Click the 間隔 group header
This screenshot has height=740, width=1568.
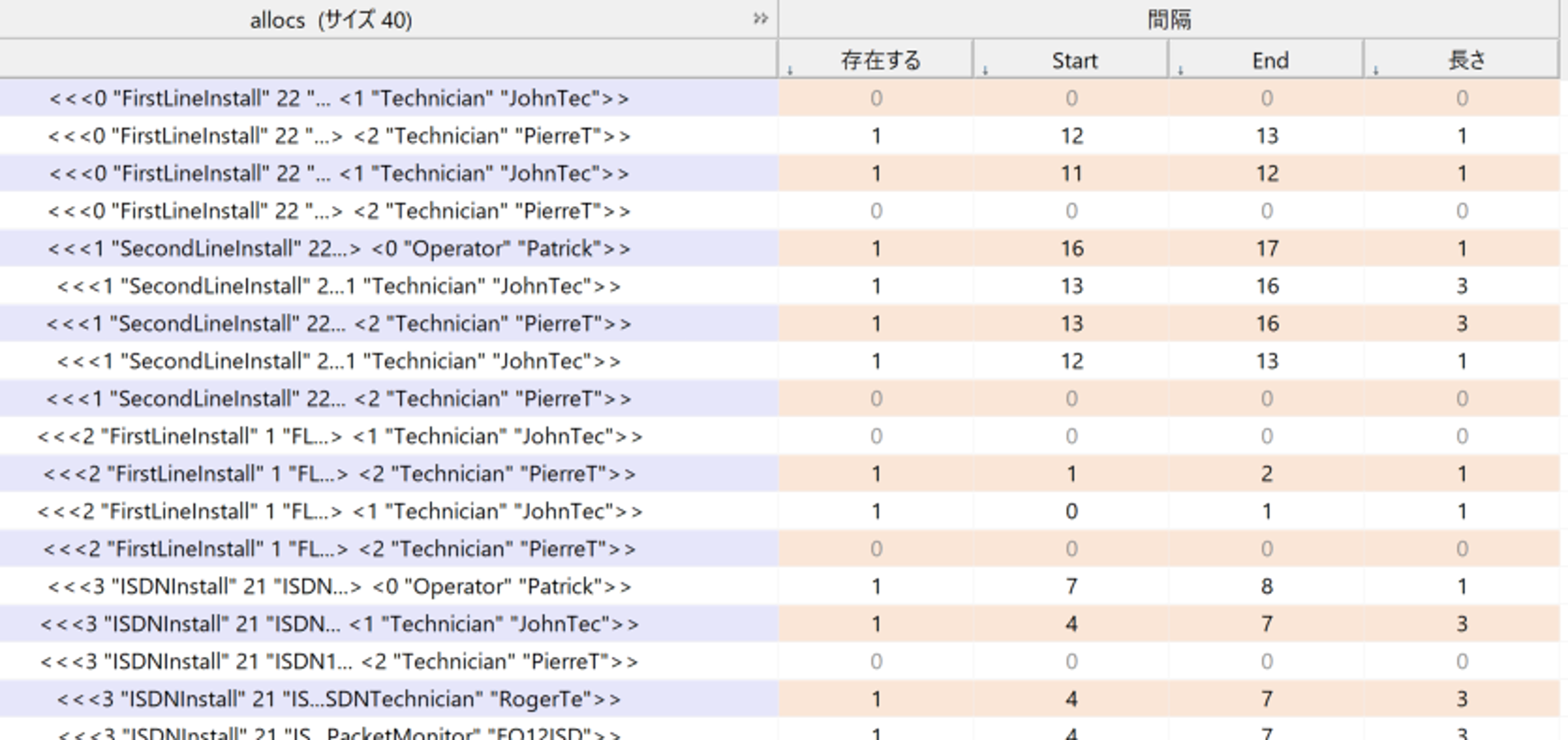coord(1169,19)
